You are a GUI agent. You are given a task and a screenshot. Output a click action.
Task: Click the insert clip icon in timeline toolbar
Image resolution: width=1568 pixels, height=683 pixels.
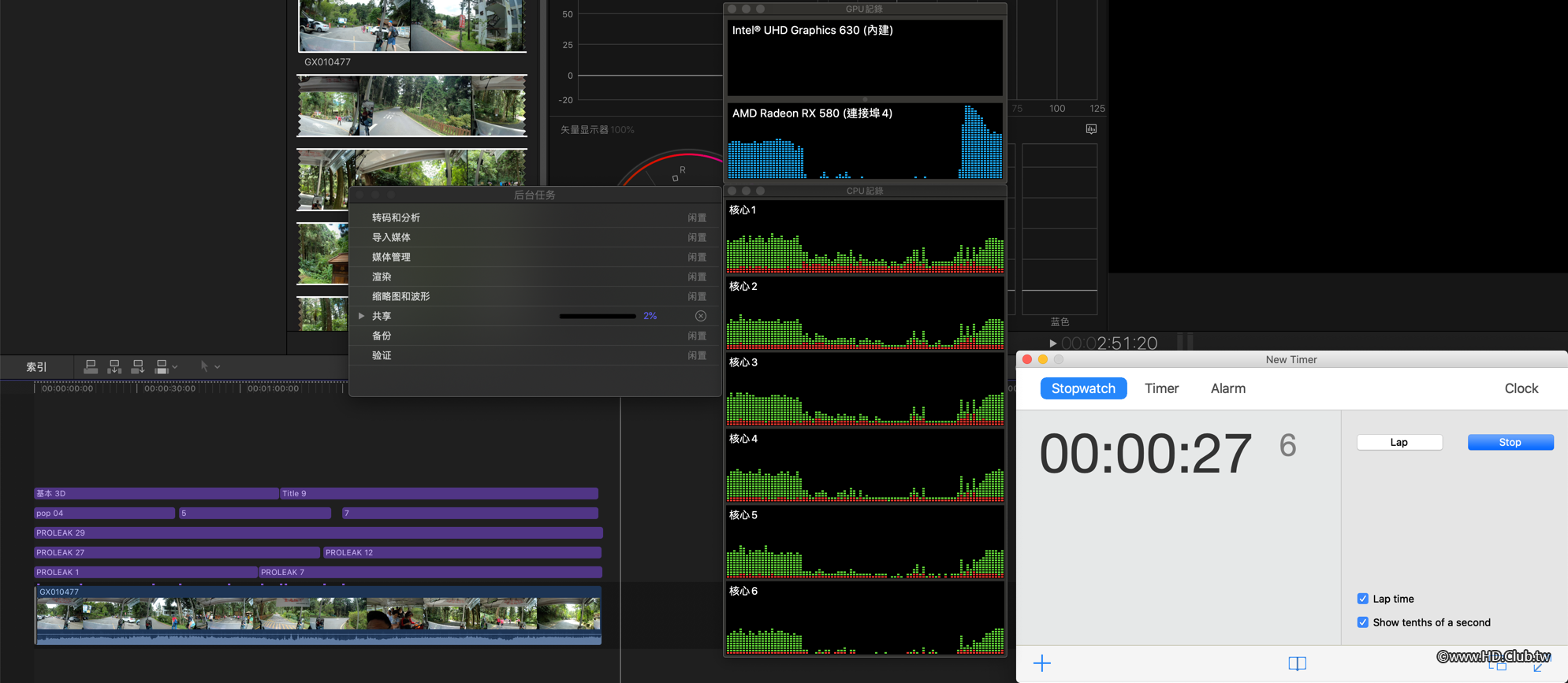pos(114,366)
